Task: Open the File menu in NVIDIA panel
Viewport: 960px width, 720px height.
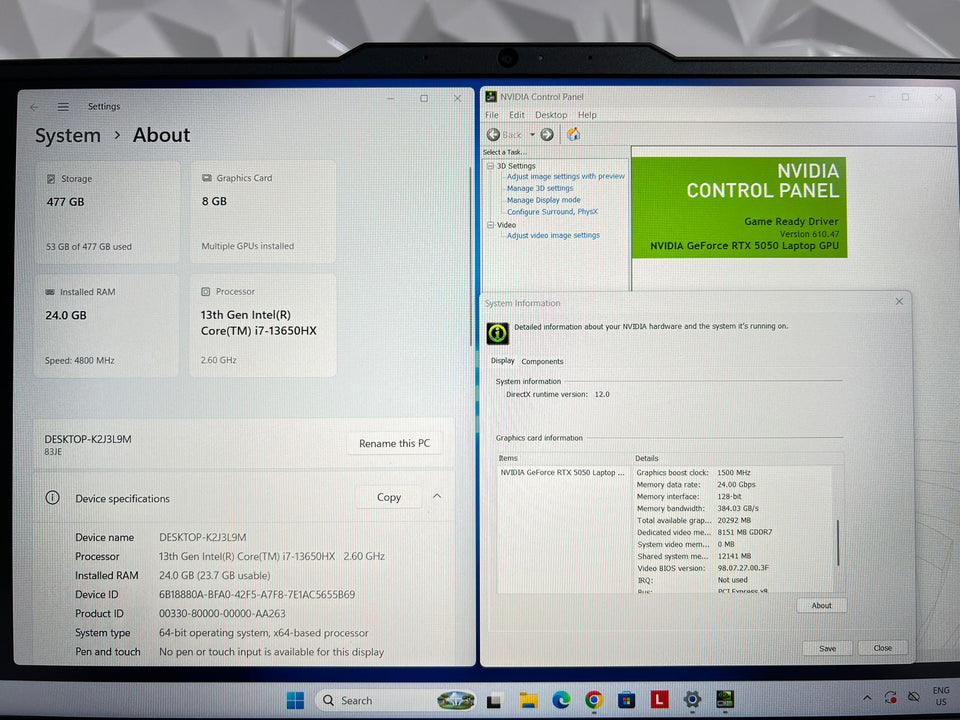Action: [x=492, y=114]
